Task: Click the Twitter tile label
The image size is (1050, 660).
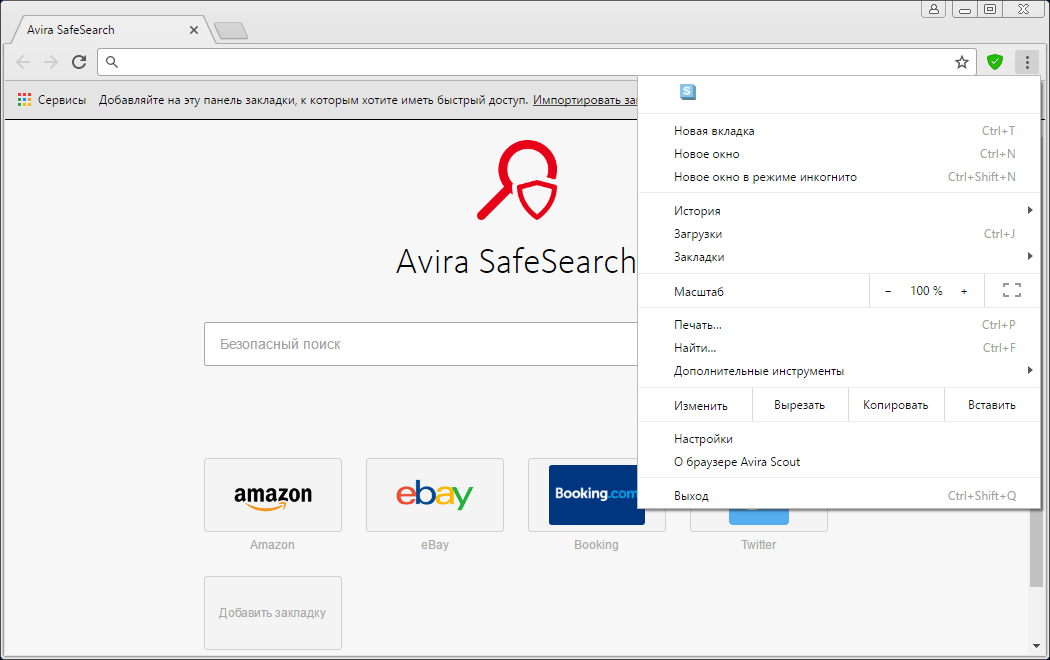Action: (758, 545)
